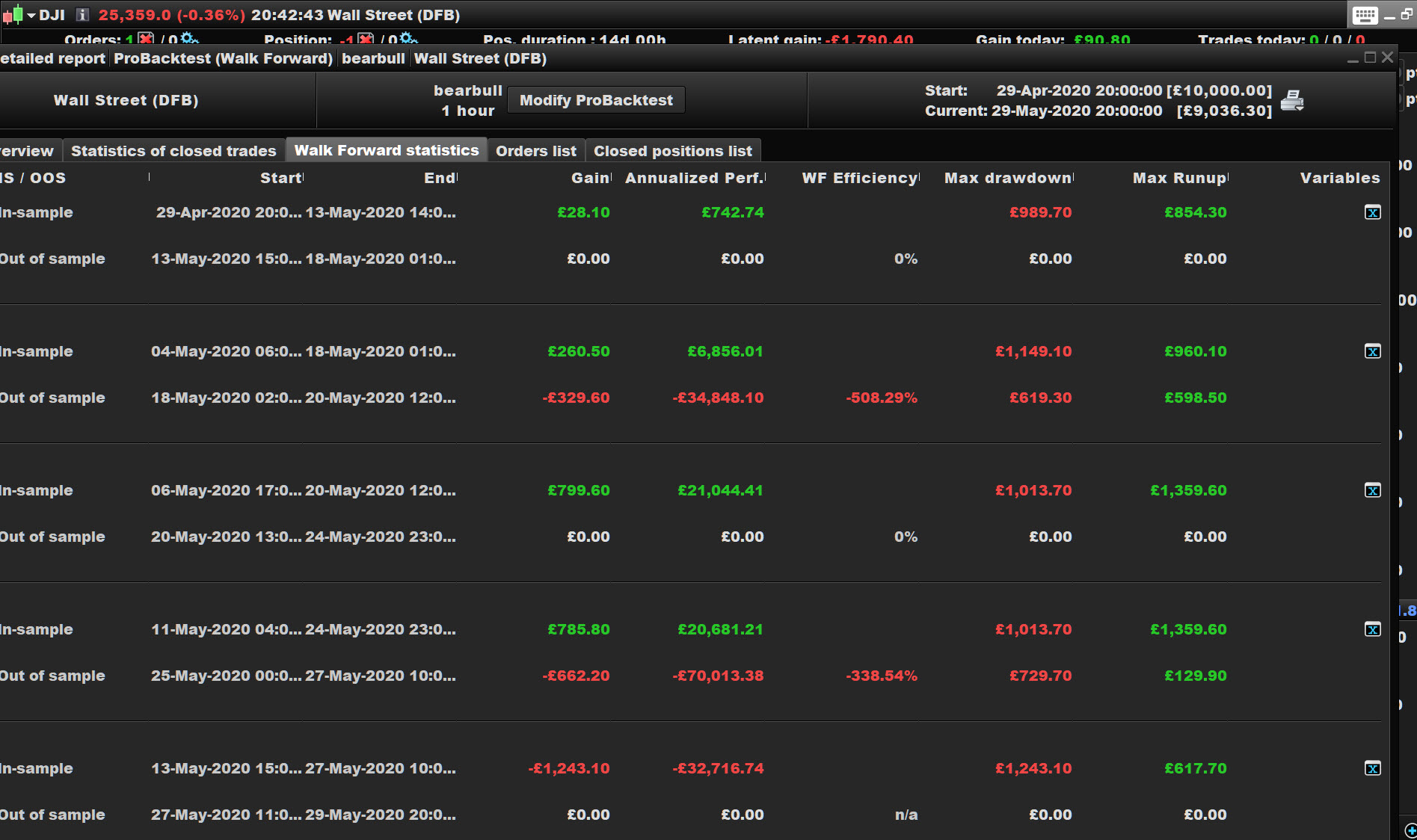1417x840 pixels.
Task: Close the position with the Position red X
Action: click(366, 39)
